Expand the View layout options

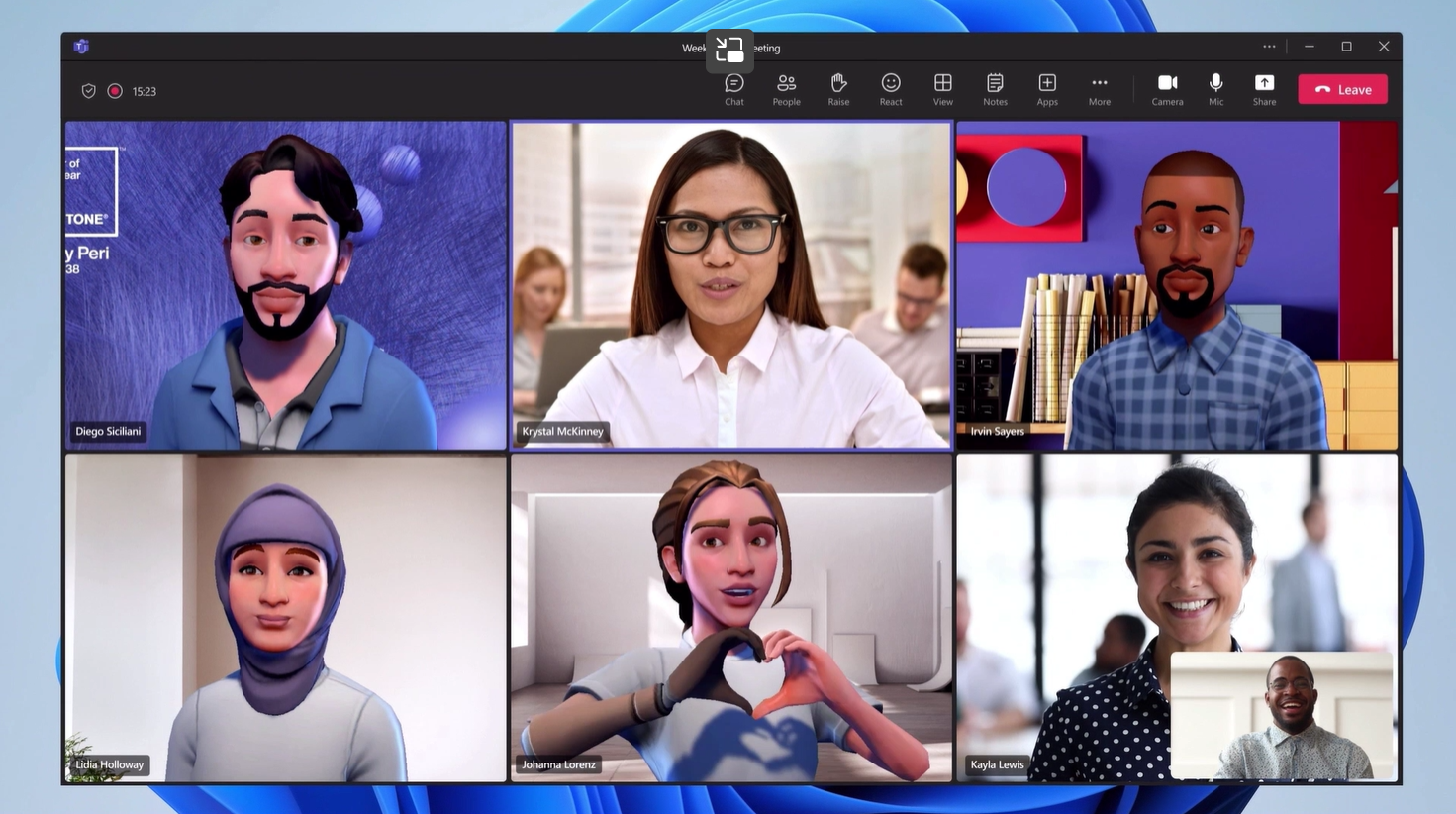[942, 89]
